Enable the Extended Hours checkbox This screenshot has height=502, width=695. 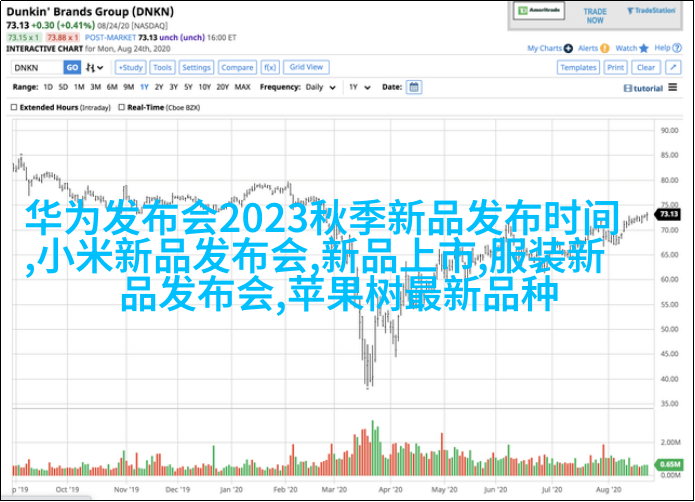tap(14, 107)
